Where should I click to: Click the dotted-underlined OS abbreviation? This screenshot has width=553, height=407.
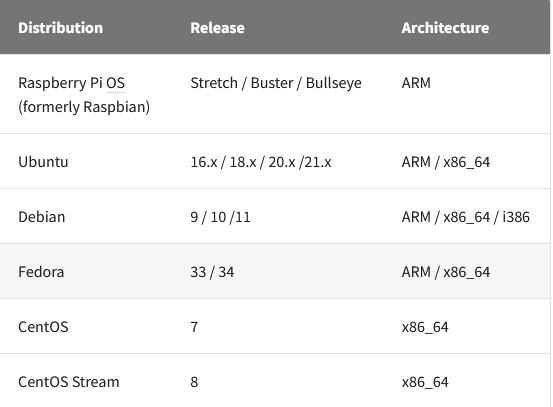[x=115, y=83]
